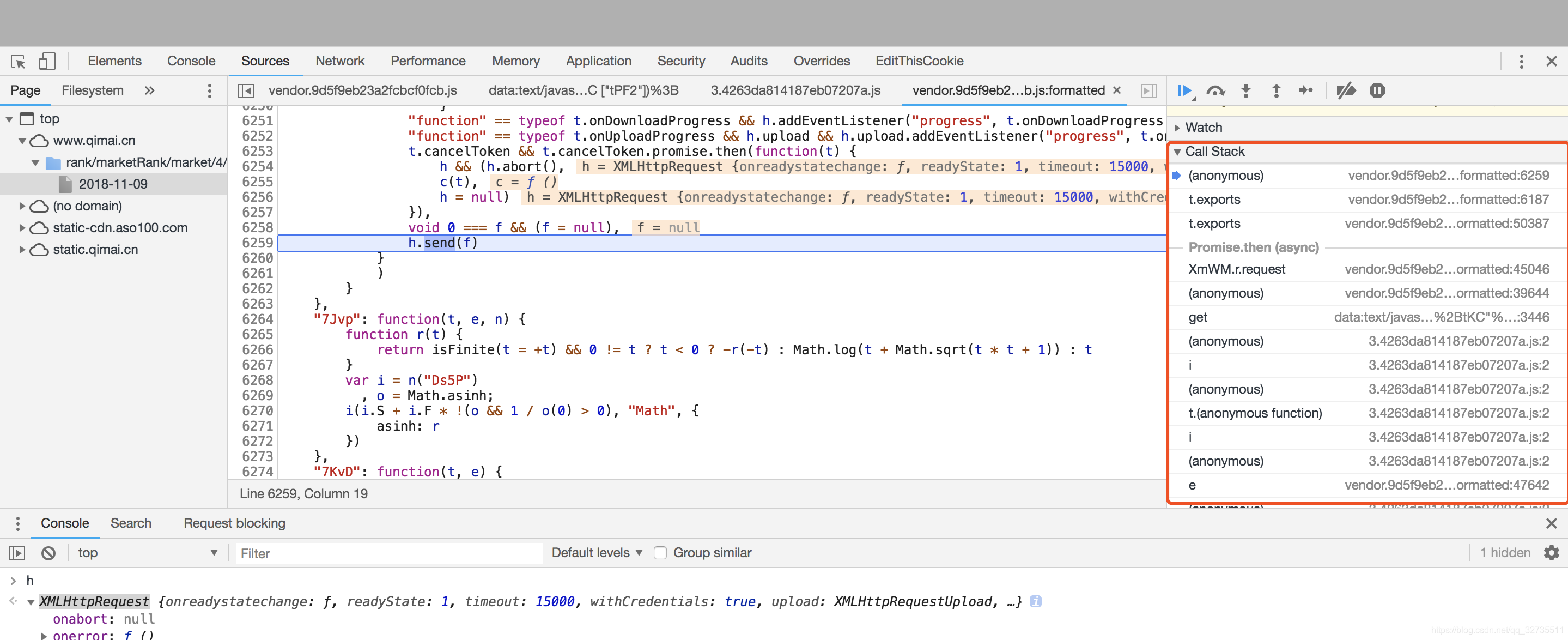This screenshot has height=640, width=1568.
Task: Select XmWM.r.request call stack frame
Action: 1369,269
